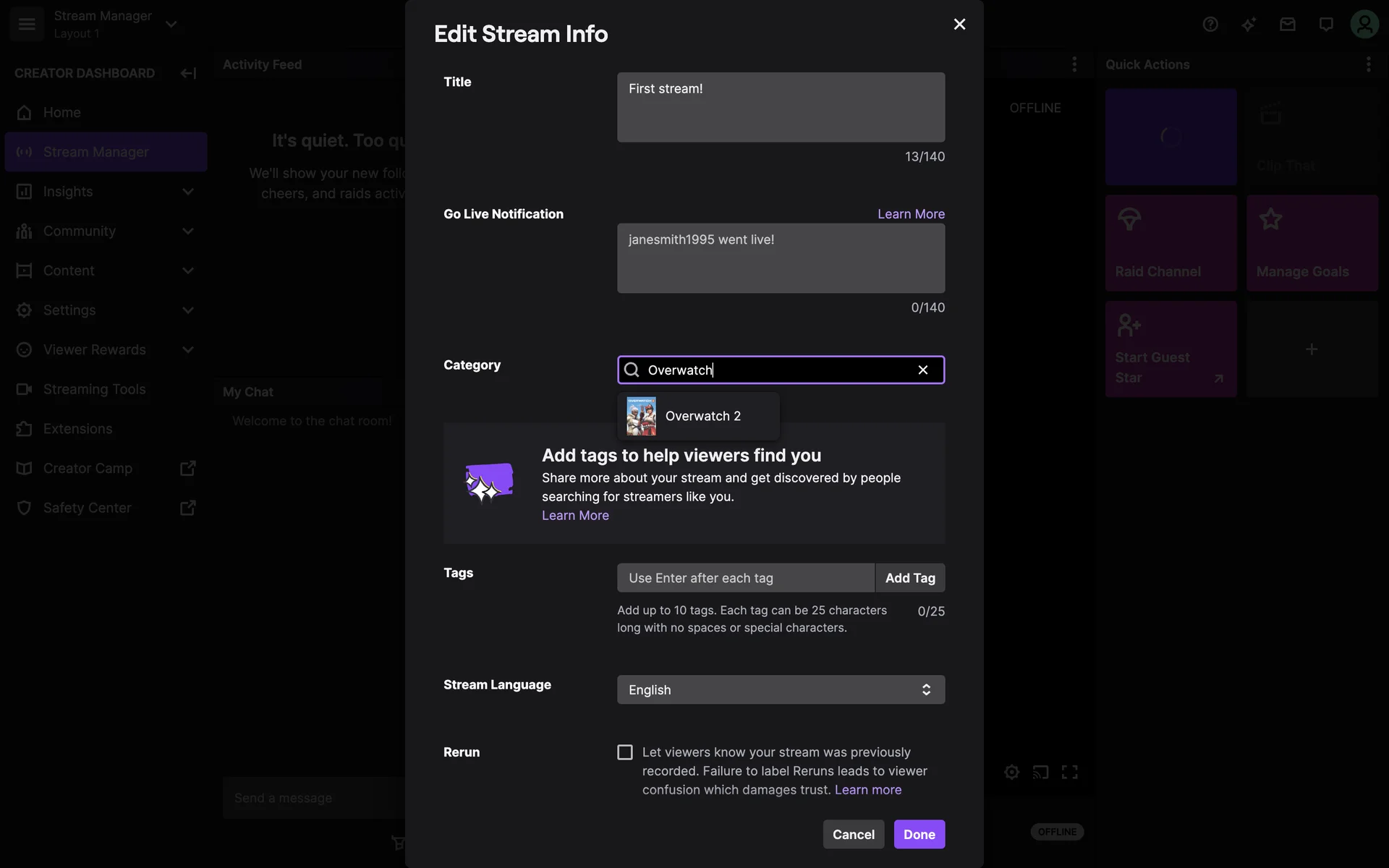Open Streaming Tools in sidebar
This screenshot has width=1389, height=868.
[x=94, y=389]
